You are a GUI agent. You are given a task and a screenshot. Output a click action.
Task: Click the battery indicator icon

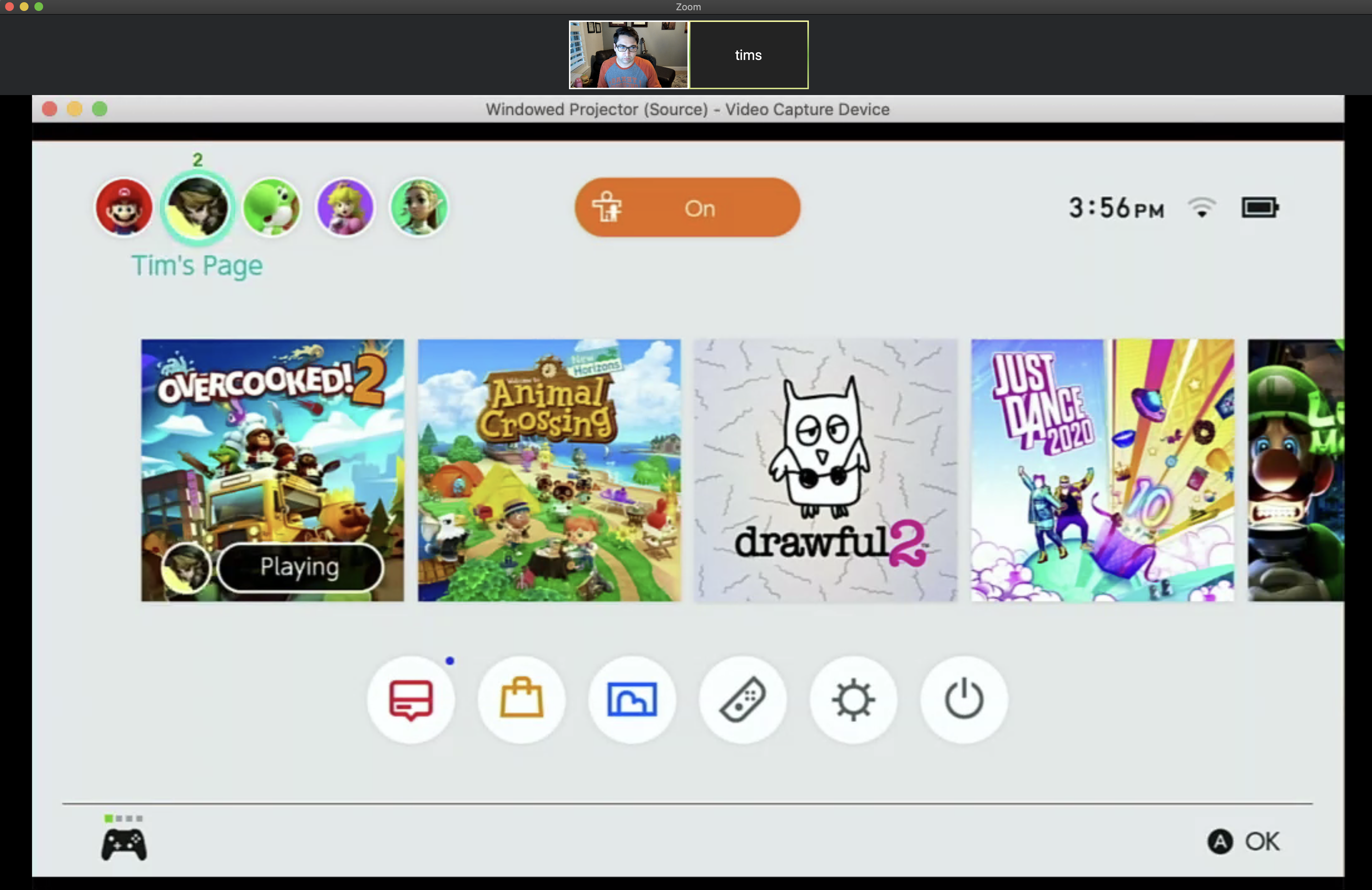click(1260, 208)
